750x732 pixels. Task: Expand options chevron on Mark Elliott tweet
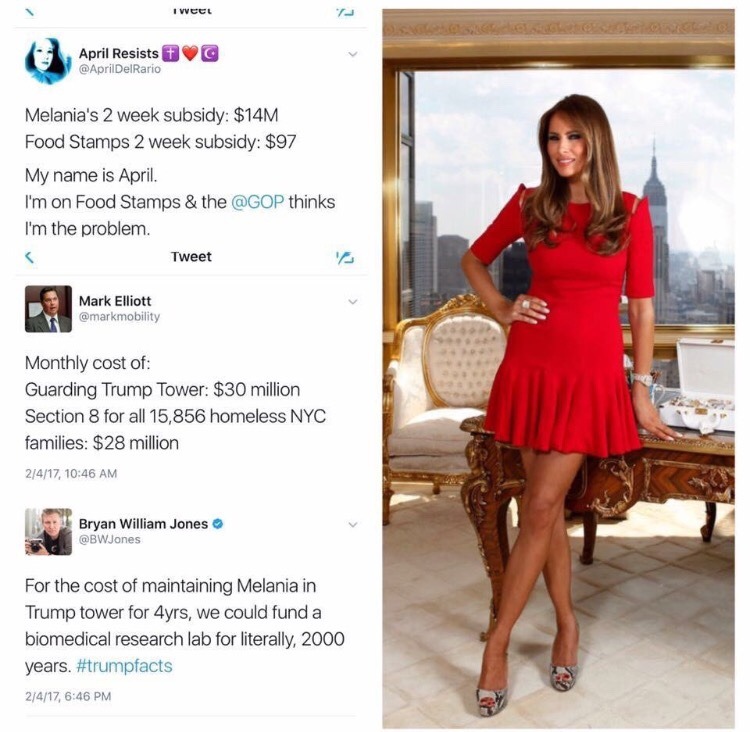pos(353,302)
